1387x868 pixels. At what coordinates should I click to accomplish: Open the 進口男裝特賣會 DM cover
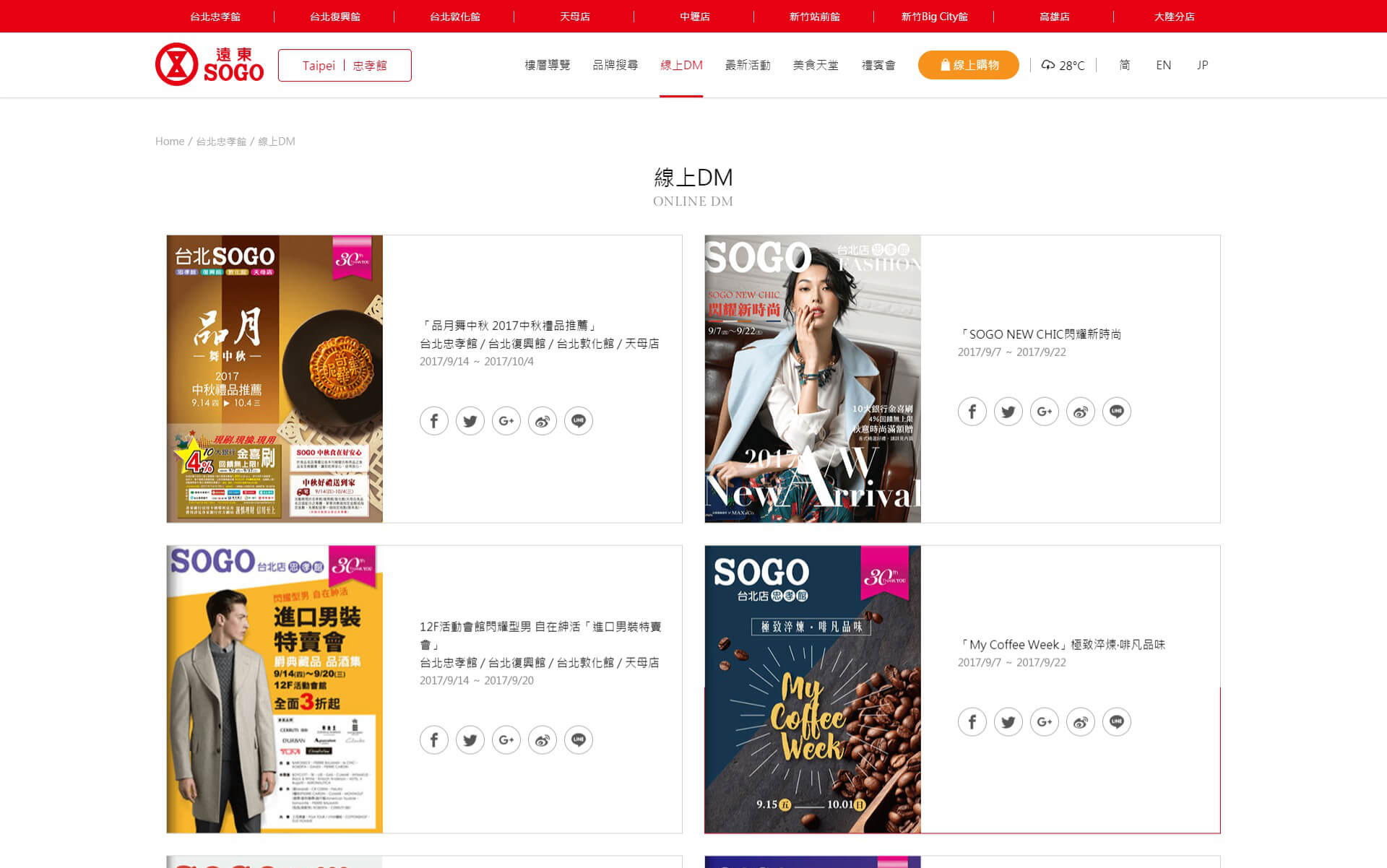pos(275,689)
